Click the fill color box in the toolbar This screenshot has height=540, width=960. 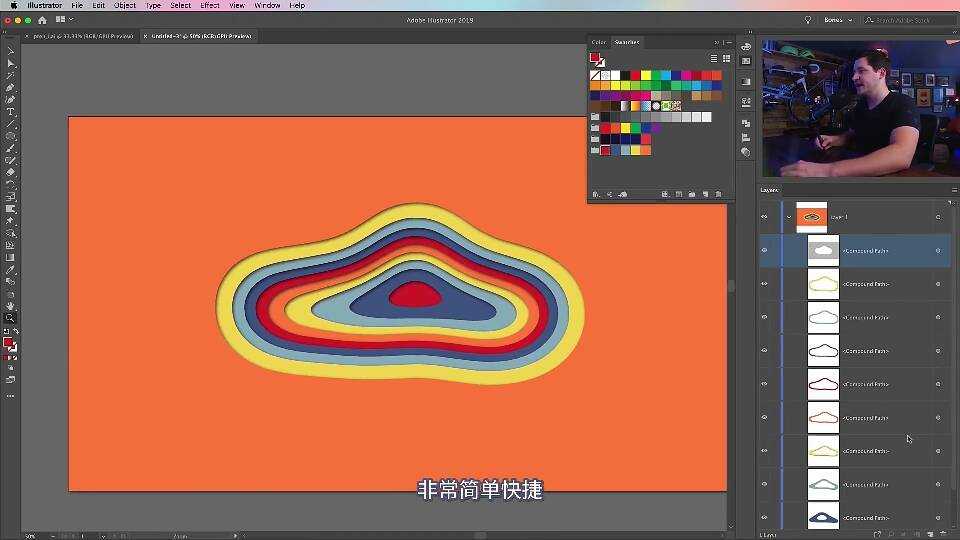pos(8,342)
